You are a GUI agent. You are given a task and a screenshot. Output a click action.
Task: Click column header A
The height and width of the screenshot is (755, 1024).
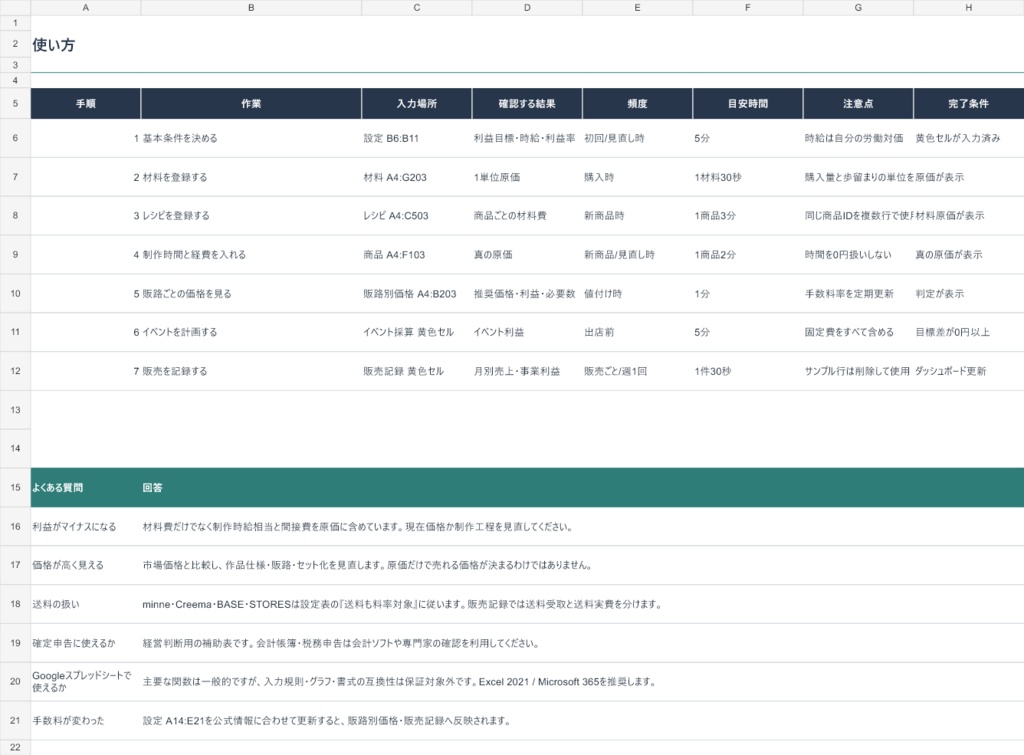coord(86,8)
